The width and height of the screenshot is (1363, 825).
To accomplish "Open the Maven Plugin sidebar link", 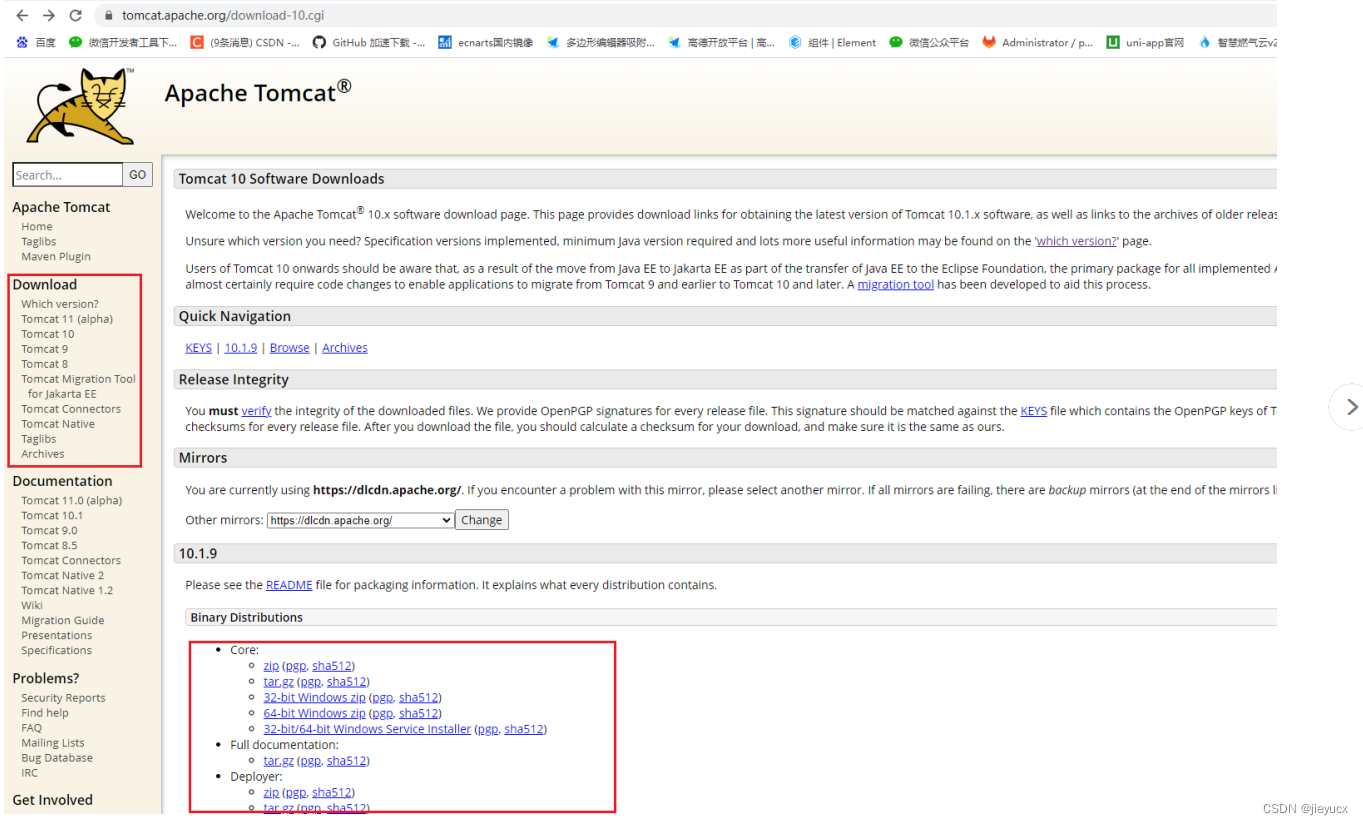I will coord(56,257).
